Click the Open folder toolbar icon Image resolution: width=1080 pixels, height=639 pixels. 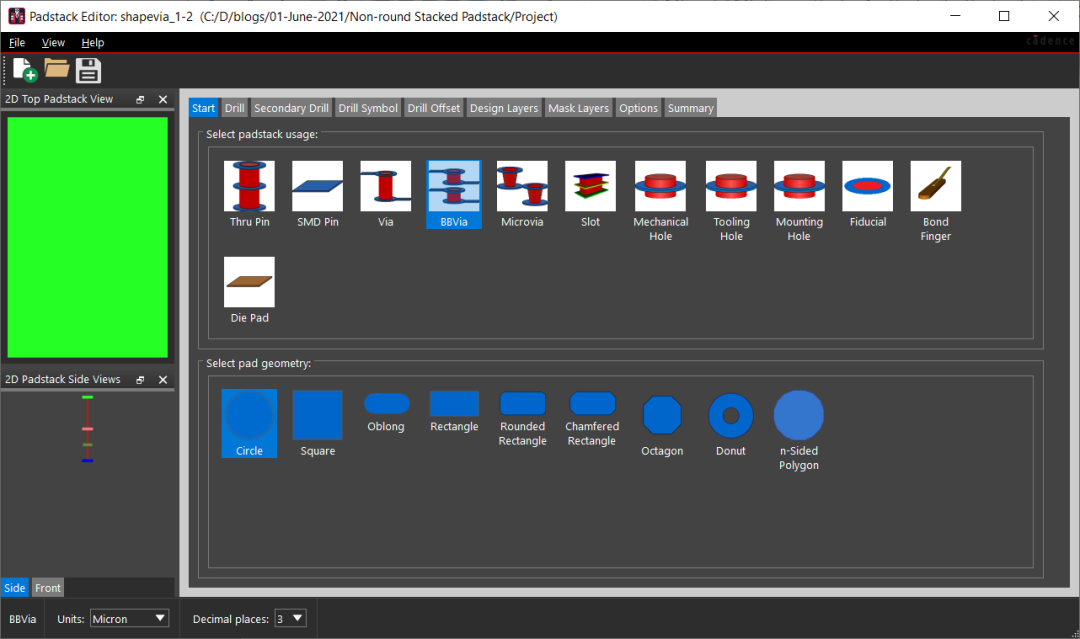pos(56,70)
